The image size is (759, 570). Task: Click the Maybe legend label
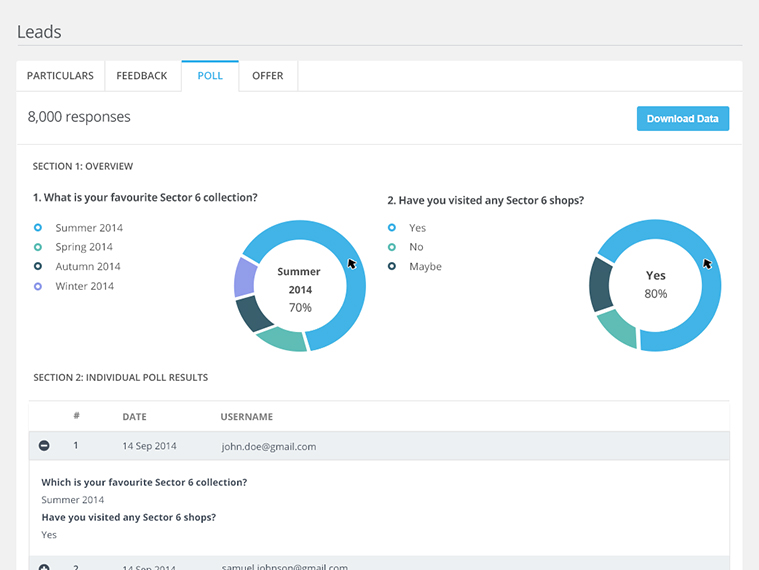(425, 267)
